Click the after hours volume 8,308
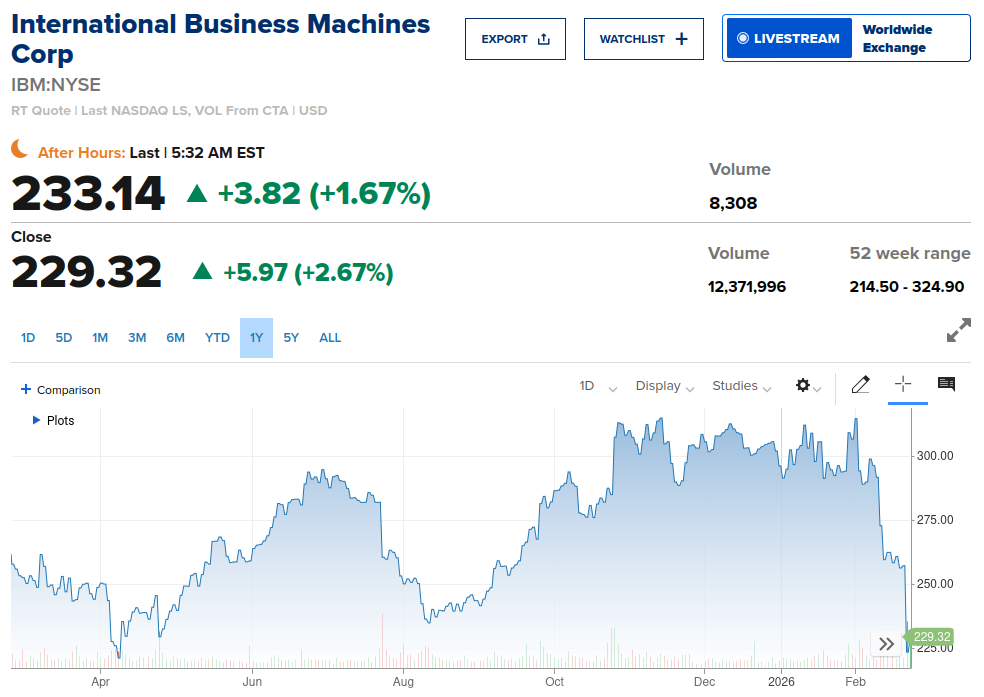This screenshot has width=984, height=697. click(x=733, y=203)
